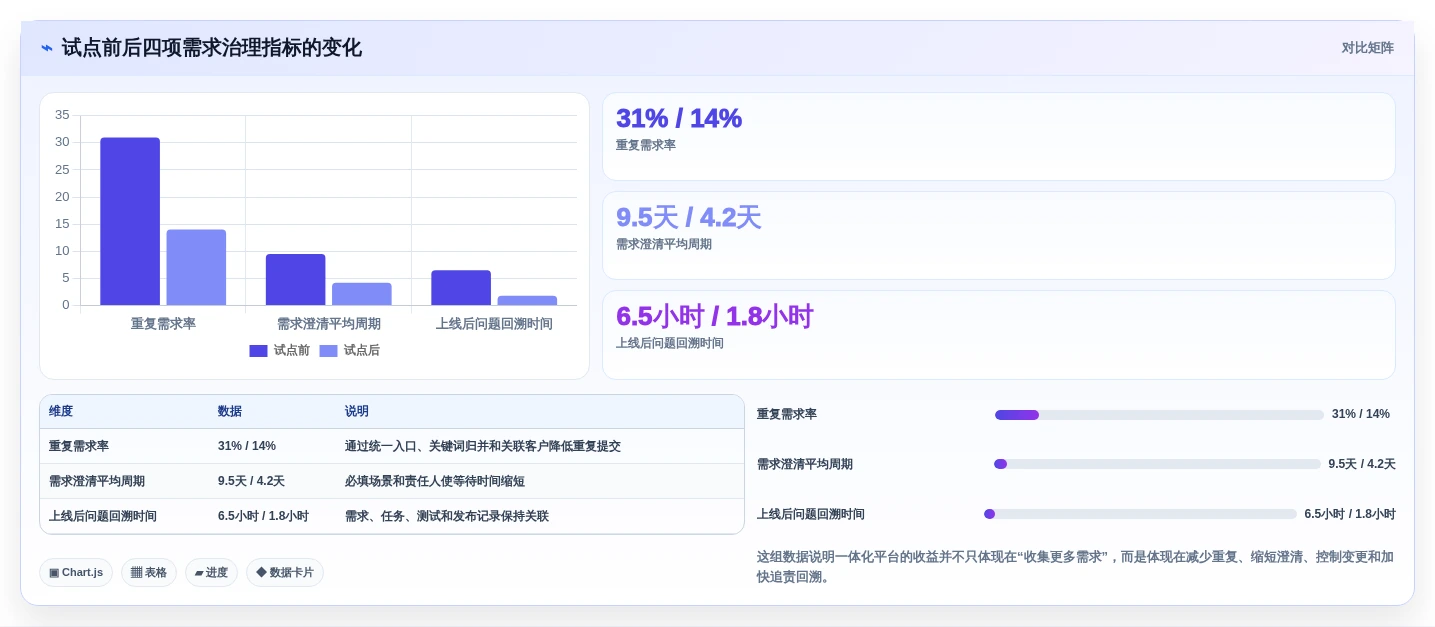Select the 9.5天 / 4.2天 data card value

coord(688,217)
